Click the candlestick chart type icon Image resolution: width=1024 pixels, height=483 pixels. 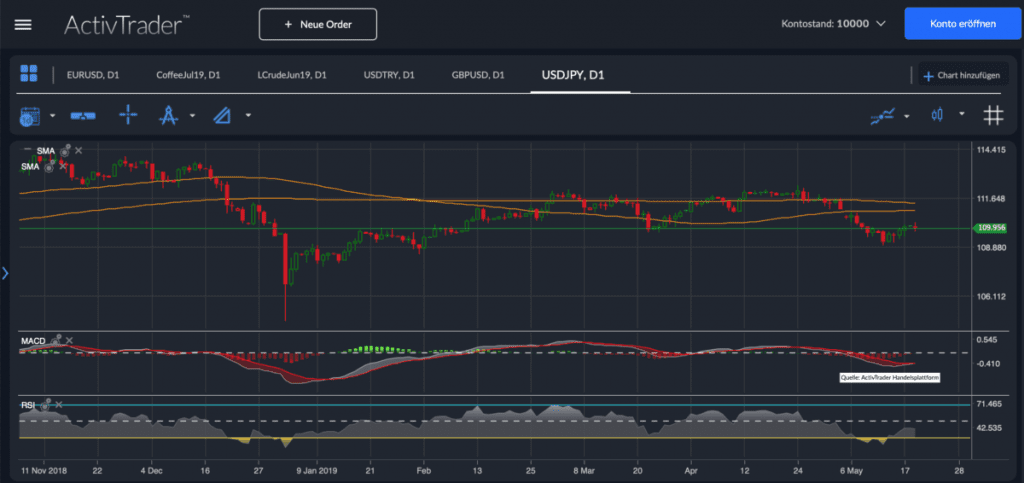(x=938, y=116)
